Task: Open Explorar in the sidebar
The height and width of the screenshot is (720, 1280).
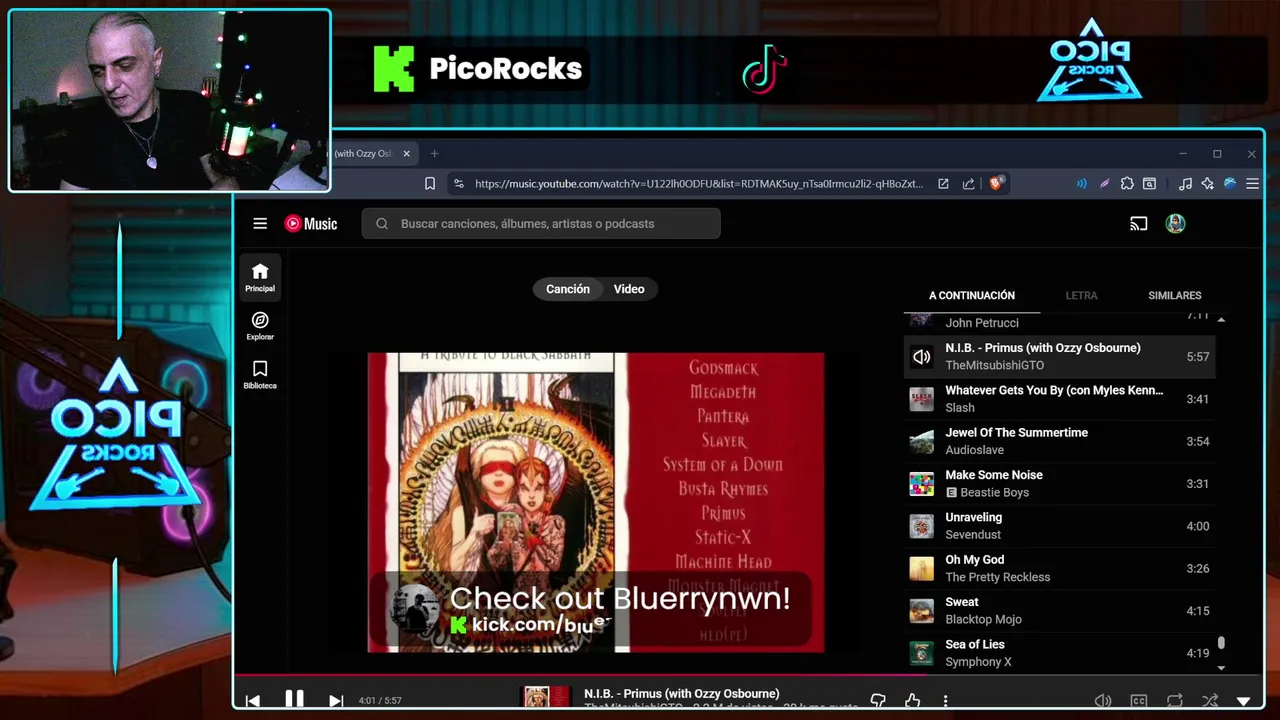Action: pyautogui.click(x=260, y=326)
